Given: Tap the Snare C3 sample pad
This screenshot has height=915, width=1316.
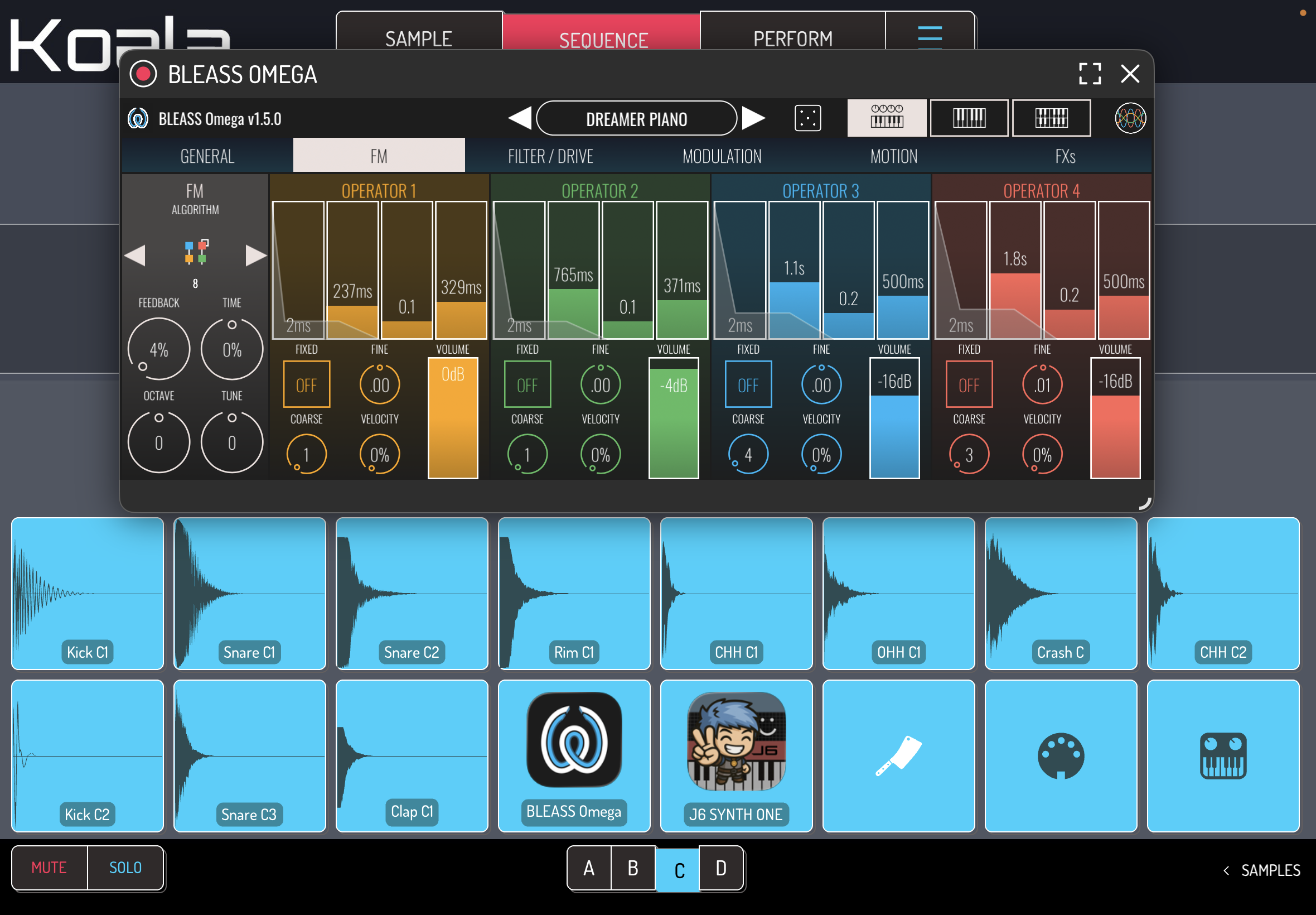Looking at the screenshot, I should click(250, 755).
